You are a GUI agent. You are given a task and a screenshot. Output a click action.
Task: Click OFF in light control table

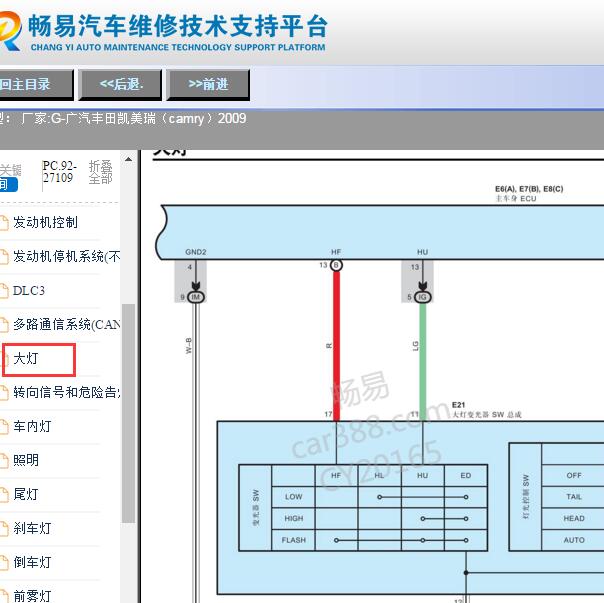[574, 475]
